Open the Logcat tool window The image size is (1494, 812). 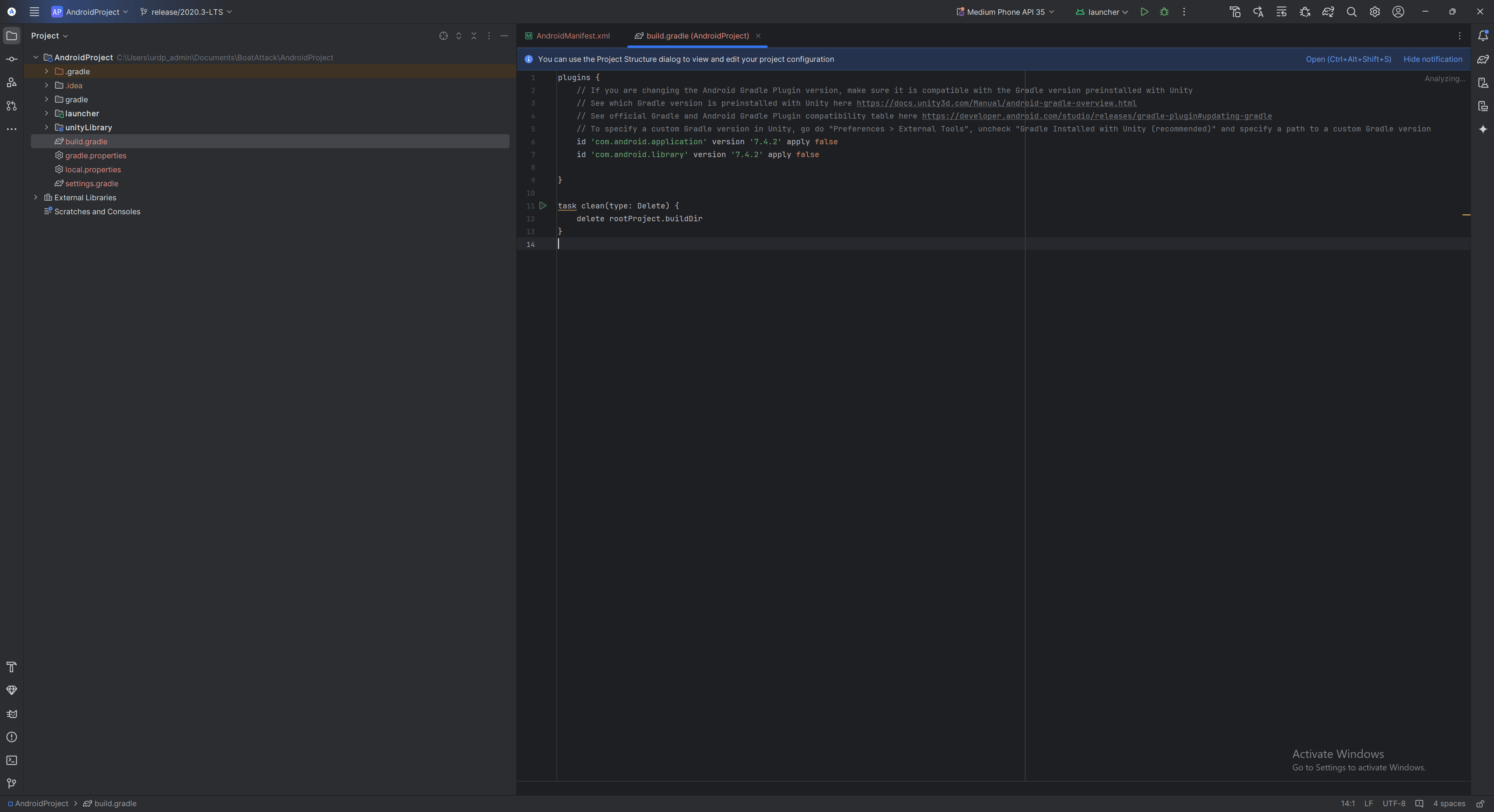12,714
